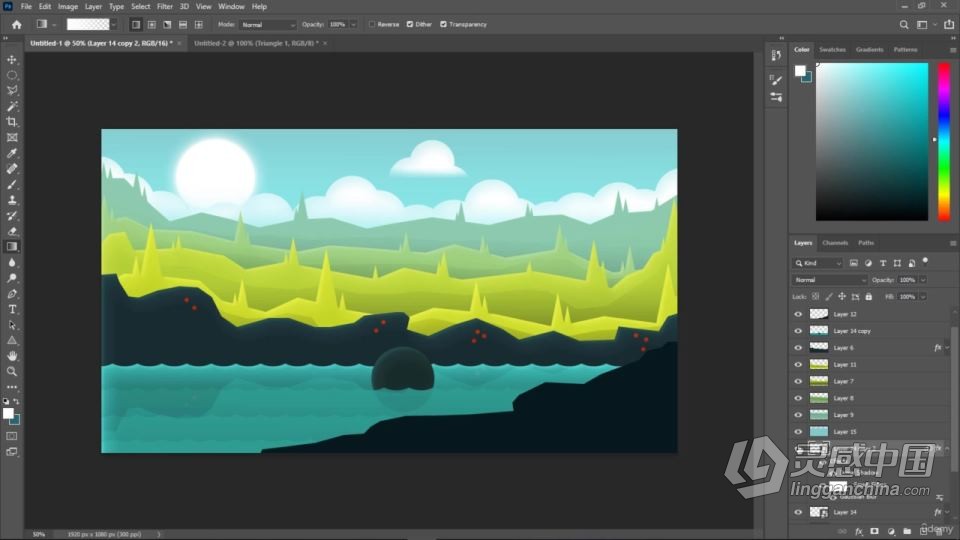Select the Eraser tool

click(x=12, y=231)
